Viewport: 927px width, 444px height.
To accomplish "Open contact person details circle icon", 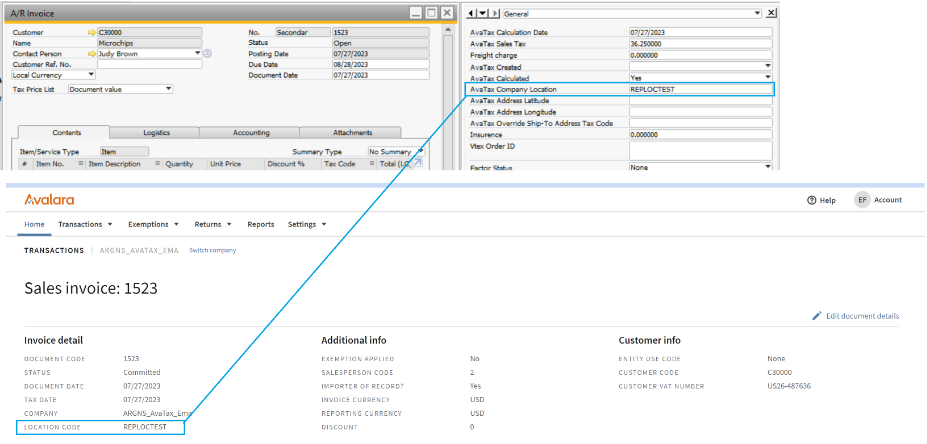I will (208, 54).
